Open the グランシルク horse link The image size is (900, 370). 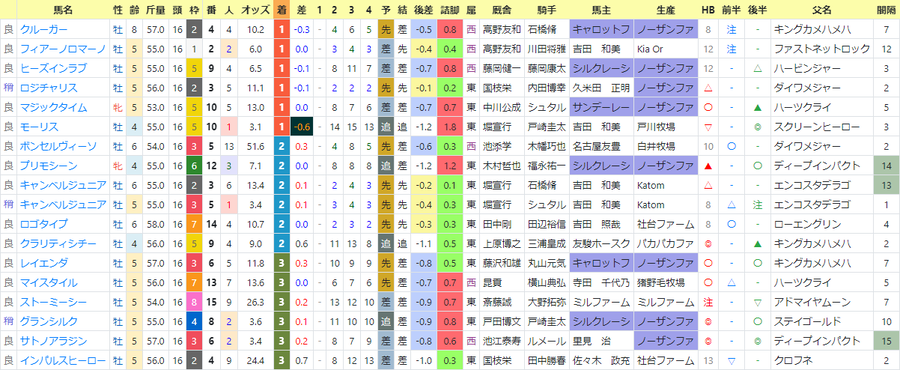pos(49,322)
